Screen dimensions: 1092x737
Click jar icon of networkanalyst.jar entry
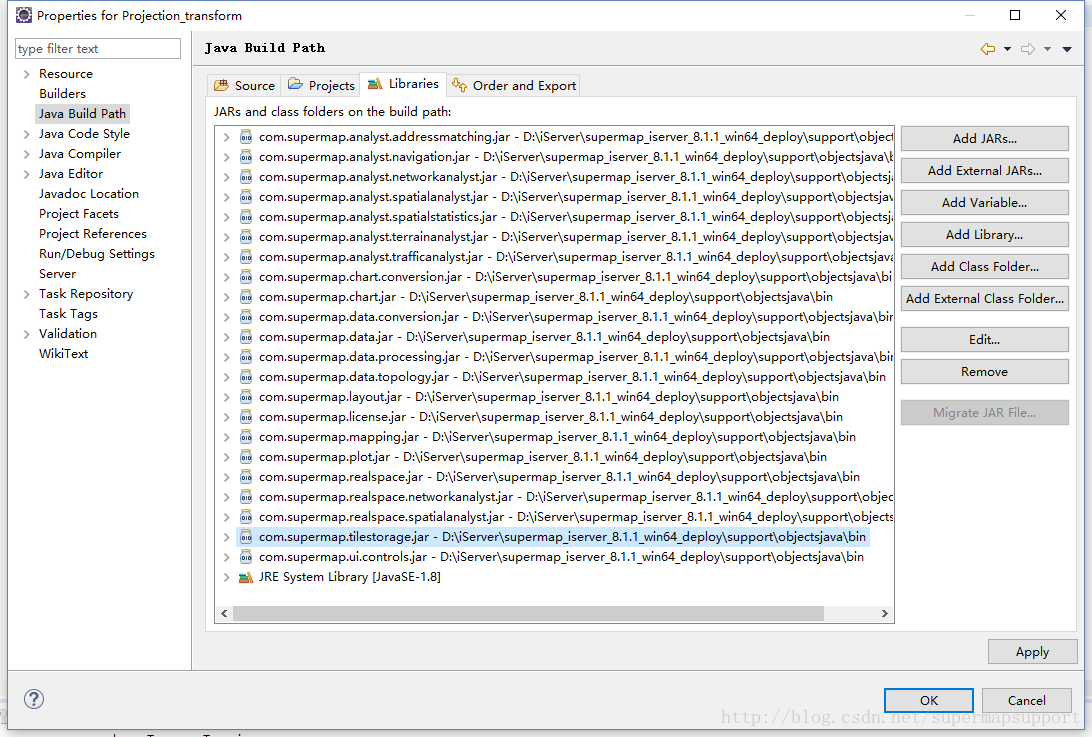click(x=246, y=177)
